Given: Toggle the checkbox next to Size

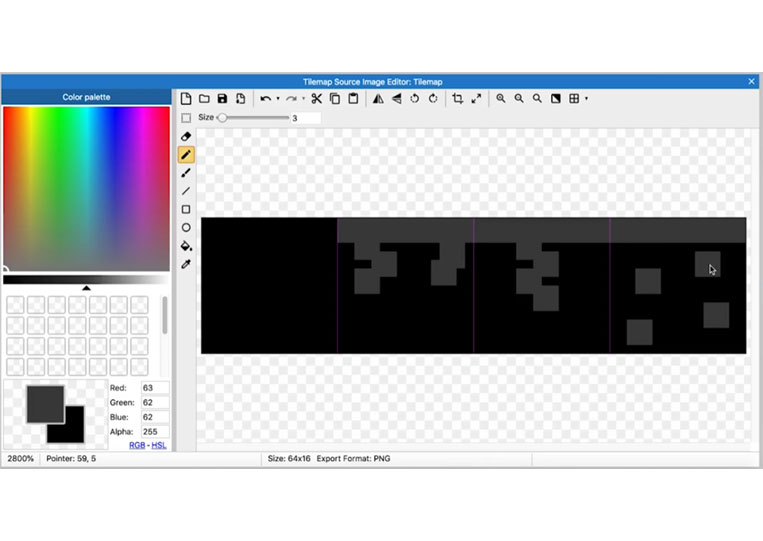Looking at the screenshot, I should 186,118.
